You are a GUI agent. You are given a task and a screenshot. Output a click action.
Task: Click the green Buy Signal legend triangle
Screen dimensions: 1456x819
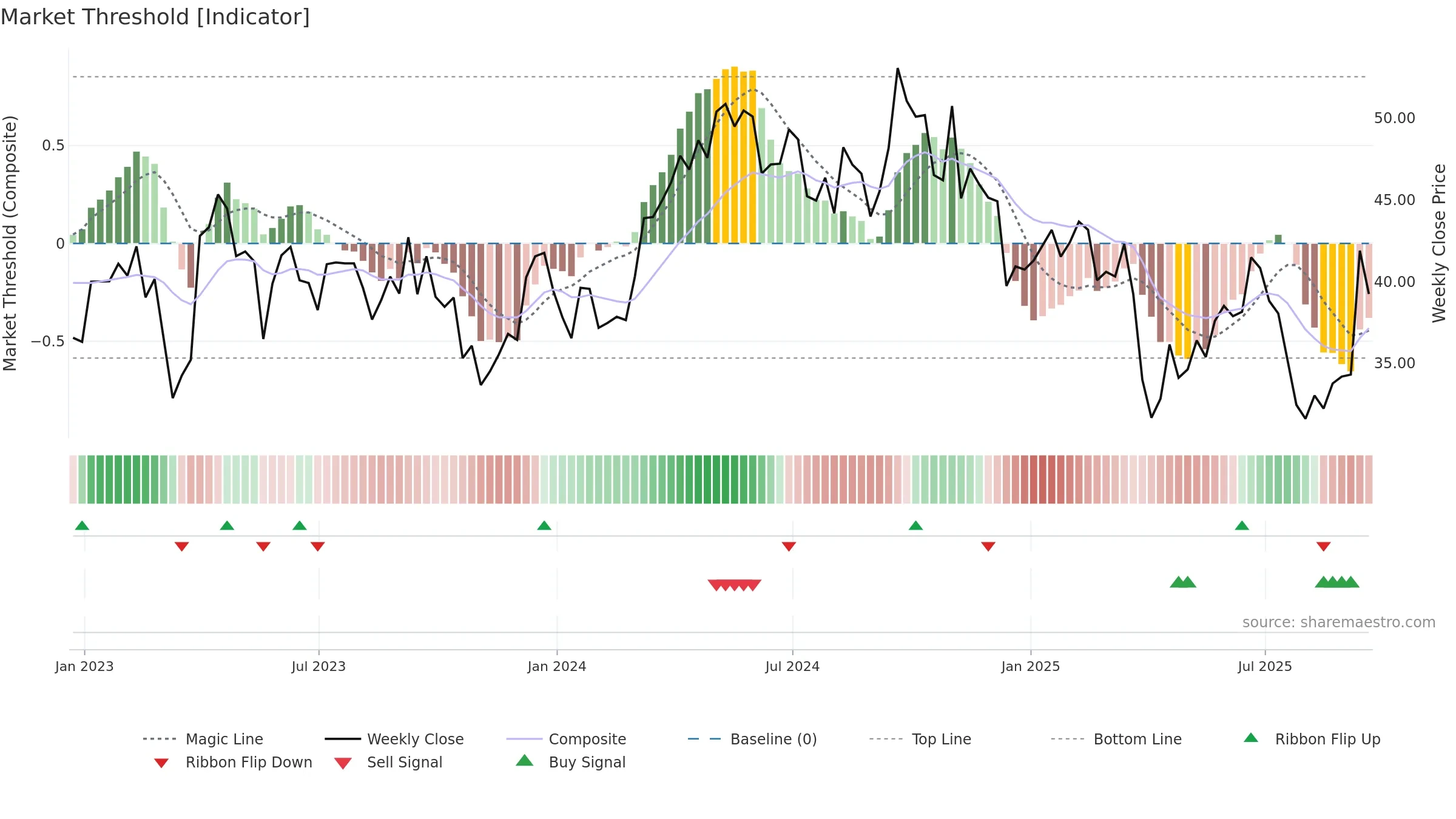click(x=524, y=760)
